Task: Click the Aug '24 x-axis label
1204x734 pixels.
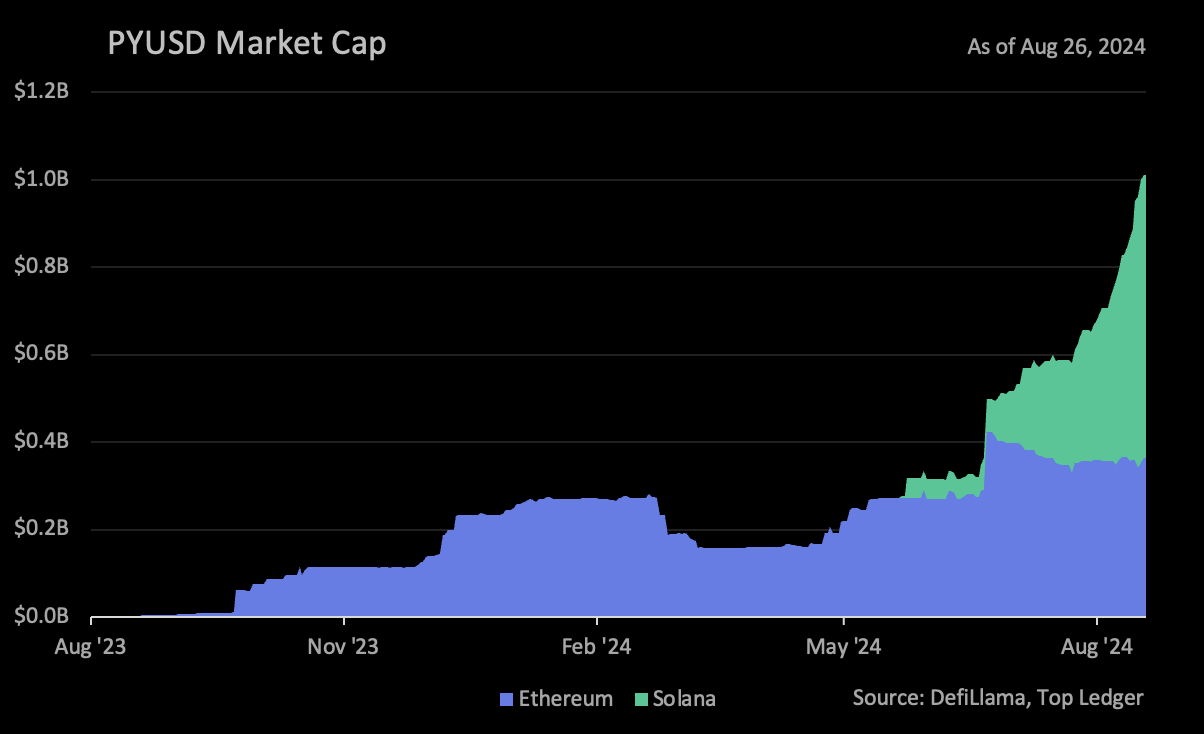Action: (1098, 648)
